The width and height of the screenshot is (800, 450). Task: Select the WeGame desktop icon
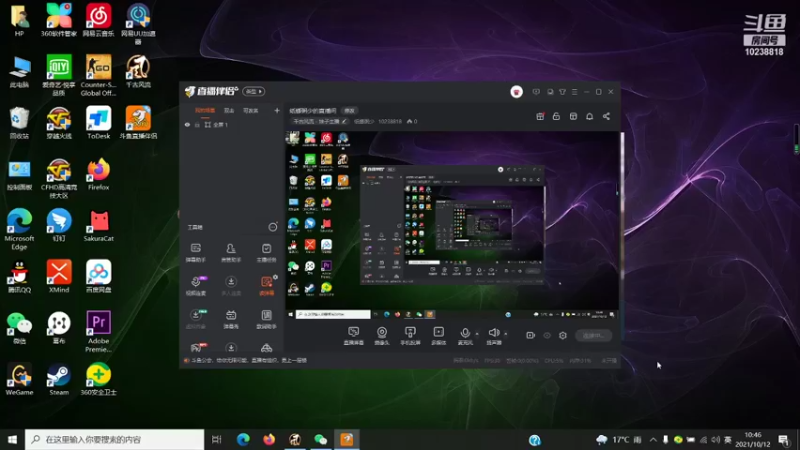[19, 380]
